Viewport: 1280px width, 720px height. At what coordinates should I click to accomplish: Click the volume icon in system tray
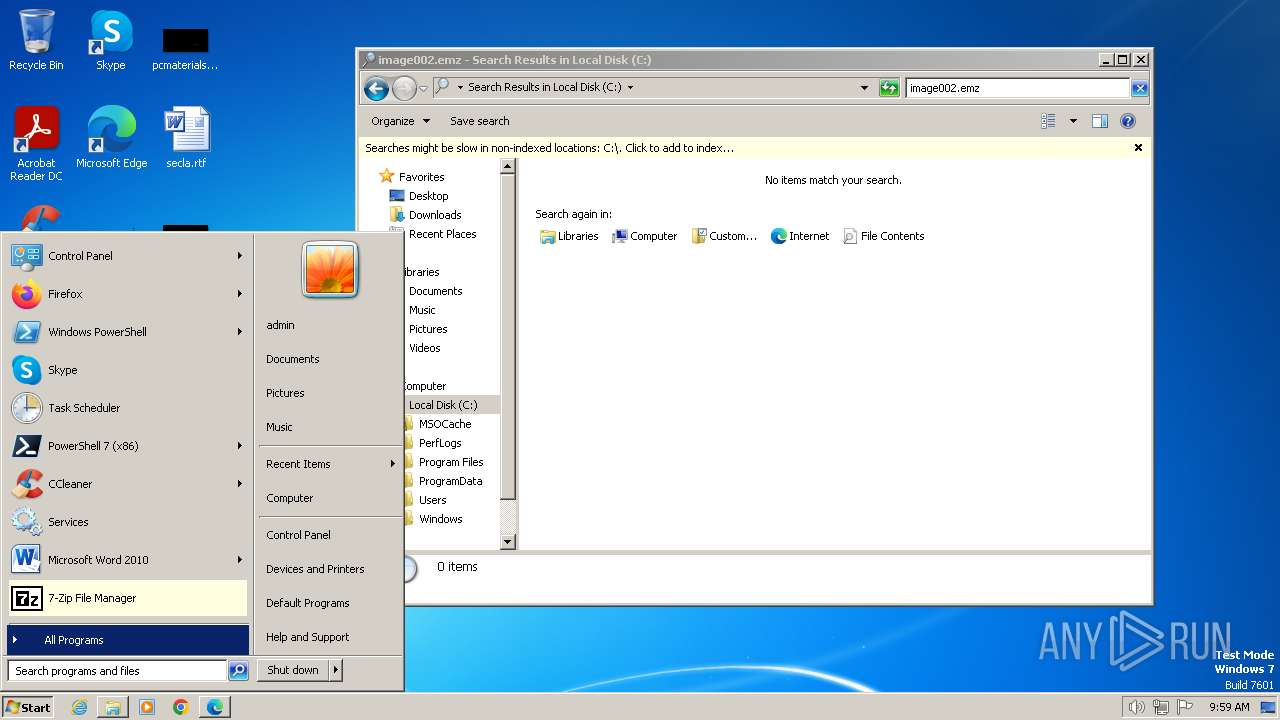[x=1136, y=707]
